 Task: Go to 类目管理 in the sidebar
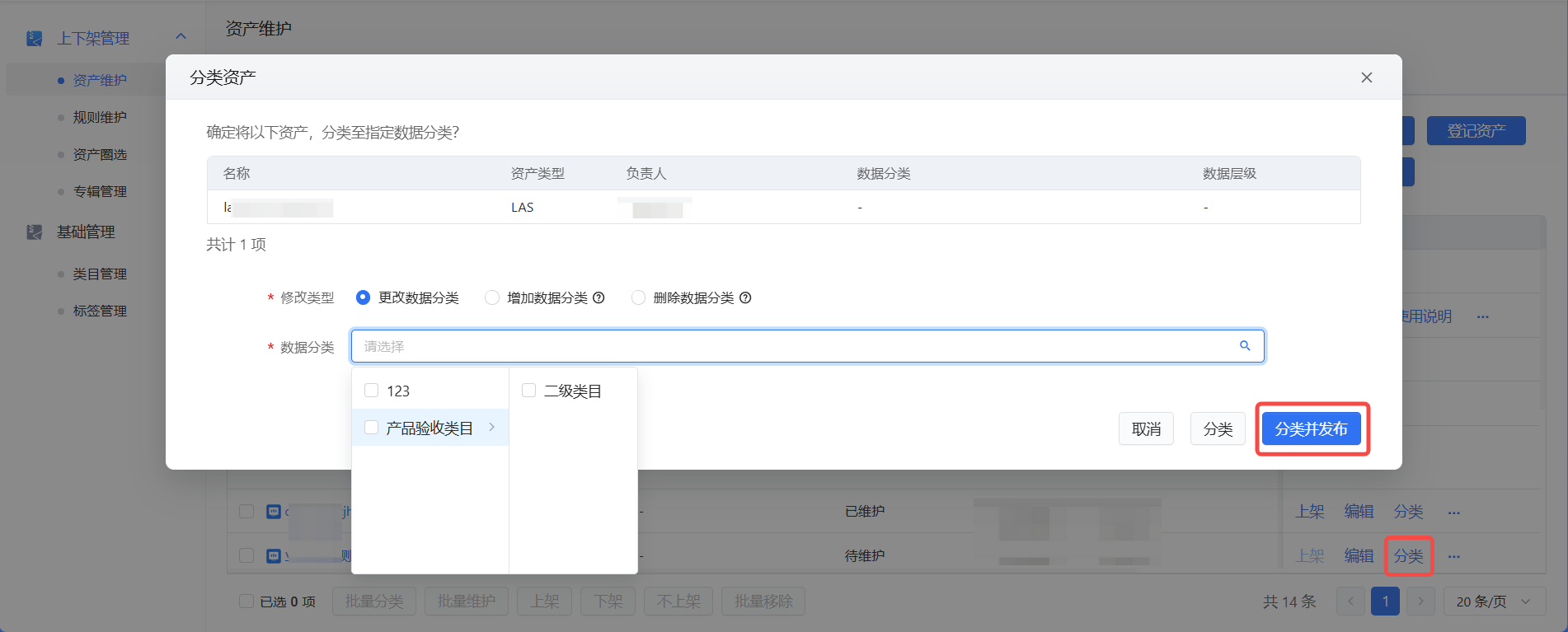[100, 274]
